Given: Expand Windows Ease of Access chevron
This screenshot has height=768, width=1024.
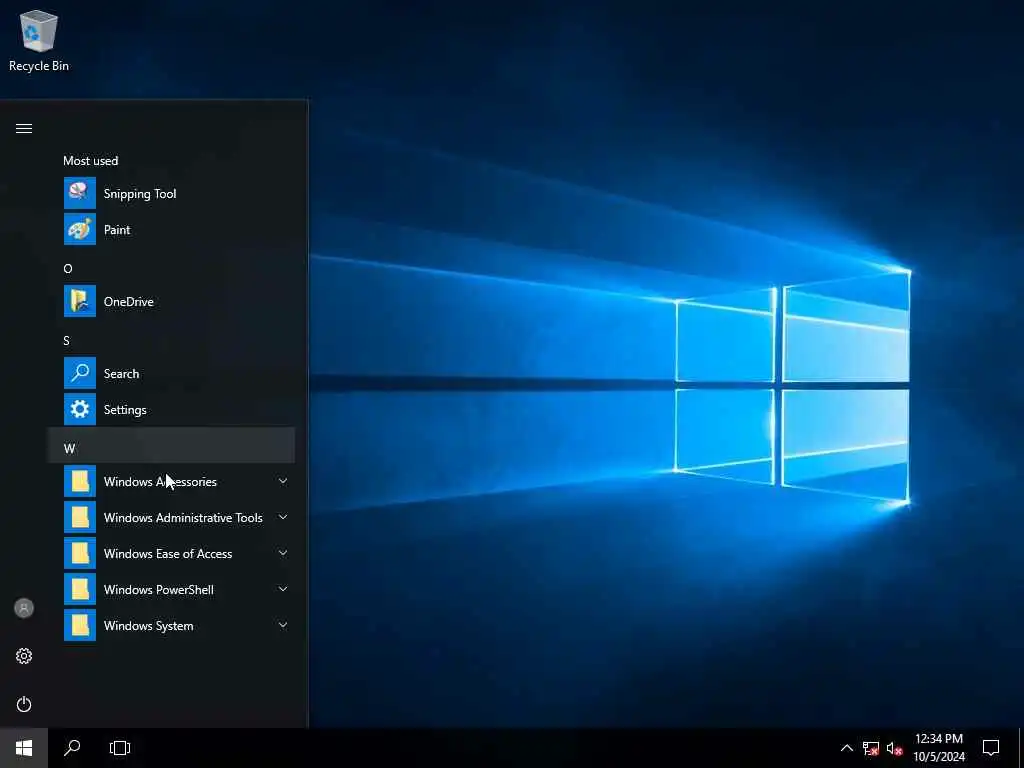Looking at the screenshot, I should coord(283,553).
